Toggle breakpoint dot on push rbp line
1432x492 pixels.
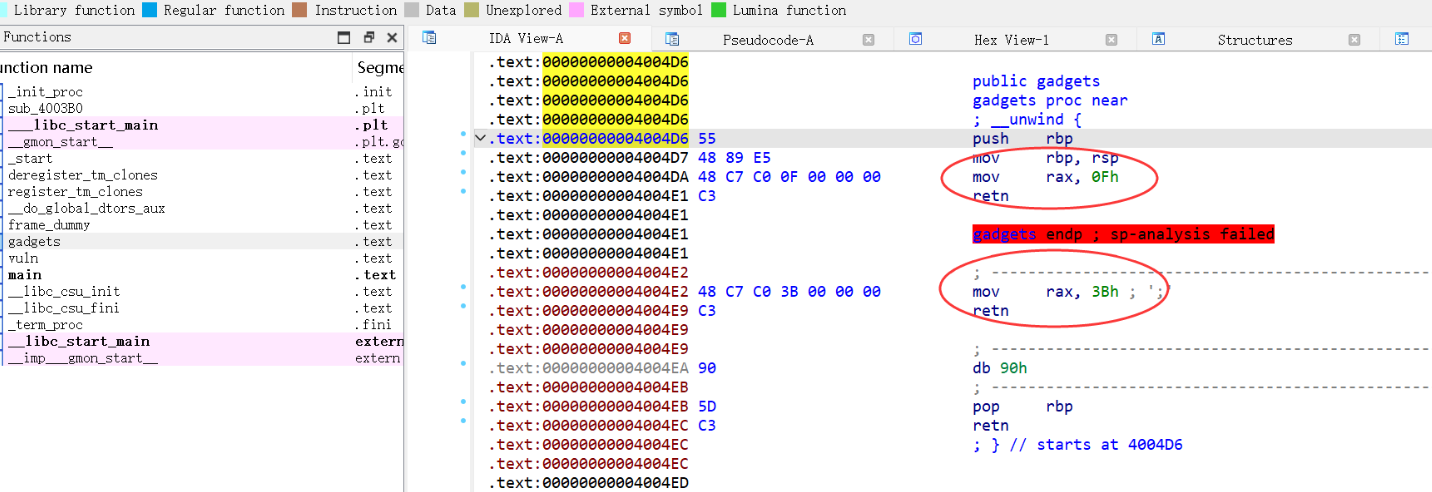coord(462,134)
